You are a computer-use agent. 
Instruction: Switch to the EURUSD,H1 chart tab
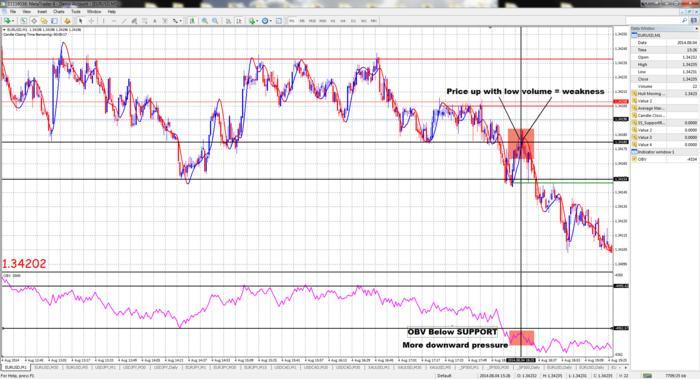click(16, 367)
